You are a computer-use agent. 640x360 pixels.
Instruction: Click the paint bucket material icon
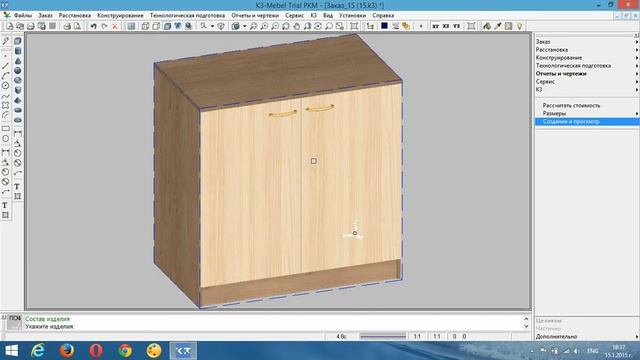coord(487,26)
